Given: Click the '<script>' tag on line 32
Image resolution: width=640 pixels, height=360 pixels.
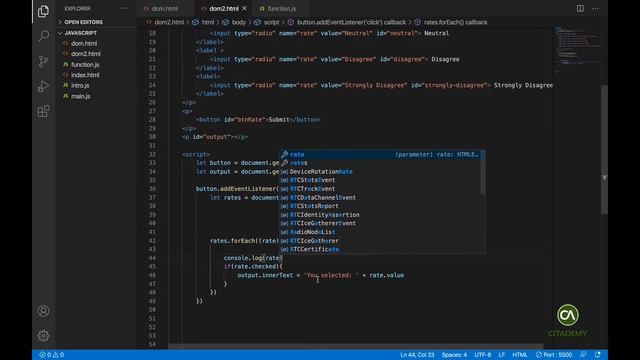Looking at the screenshot, I should click(x=196, y=154).
